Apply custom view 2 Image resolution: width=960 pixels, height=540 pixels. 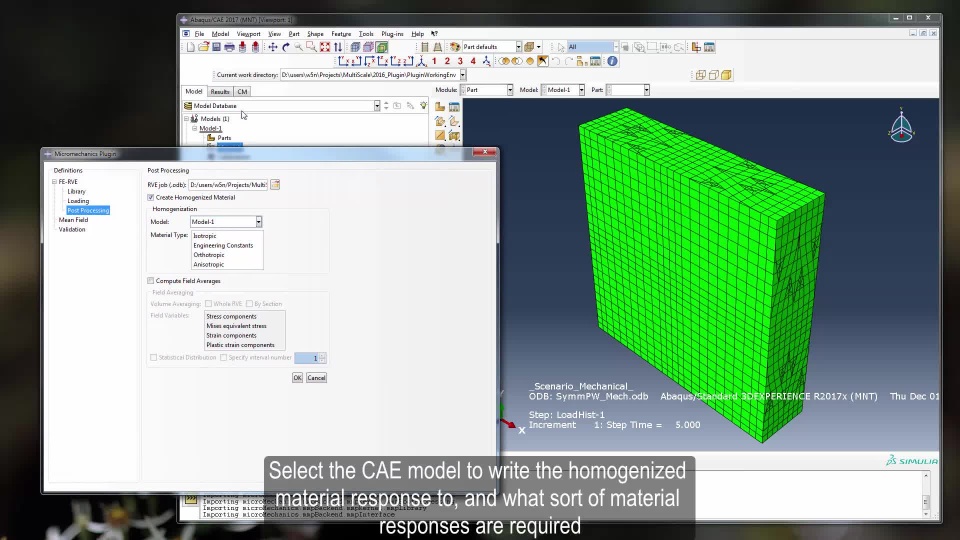[x=447, y=61]
